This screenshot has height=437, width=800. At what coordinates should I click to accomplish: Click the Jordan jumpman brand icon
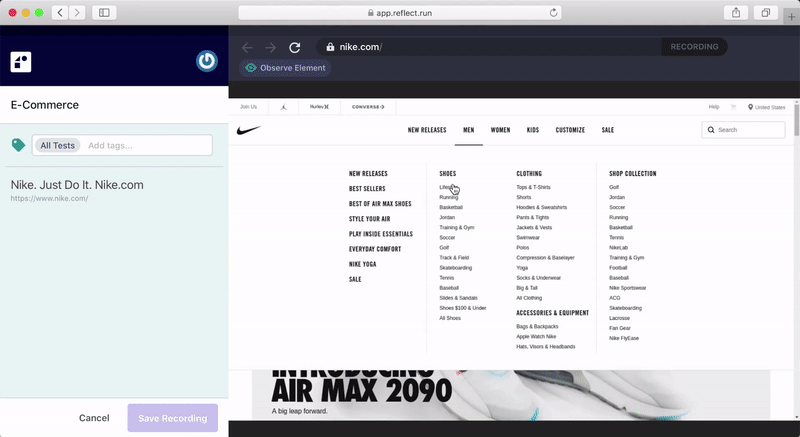284,107
